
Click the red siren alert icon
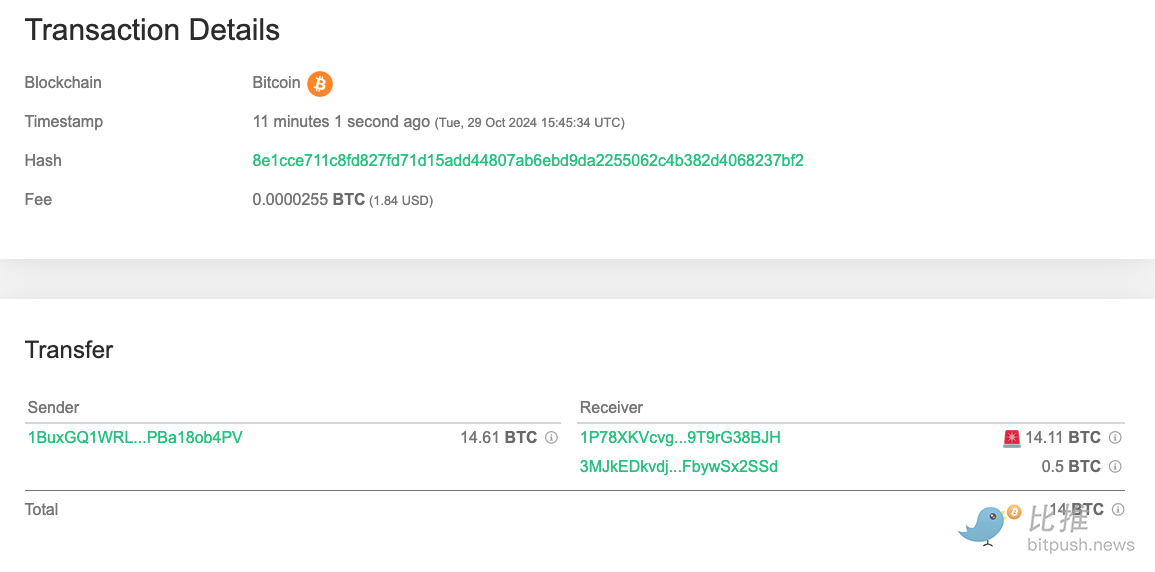coord(1011,438)
